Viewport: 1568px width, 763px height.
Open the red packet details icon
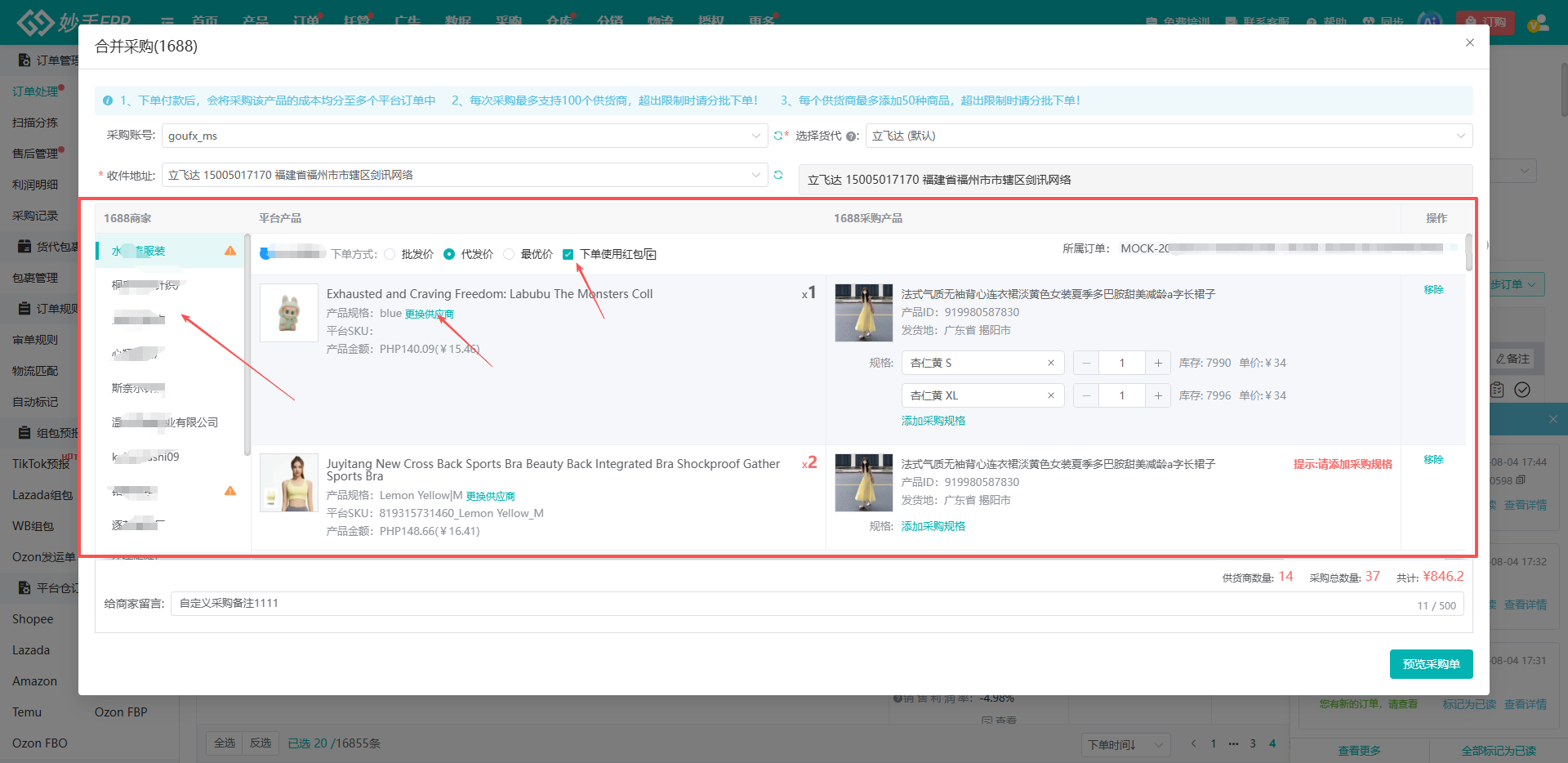pos(650,254)
